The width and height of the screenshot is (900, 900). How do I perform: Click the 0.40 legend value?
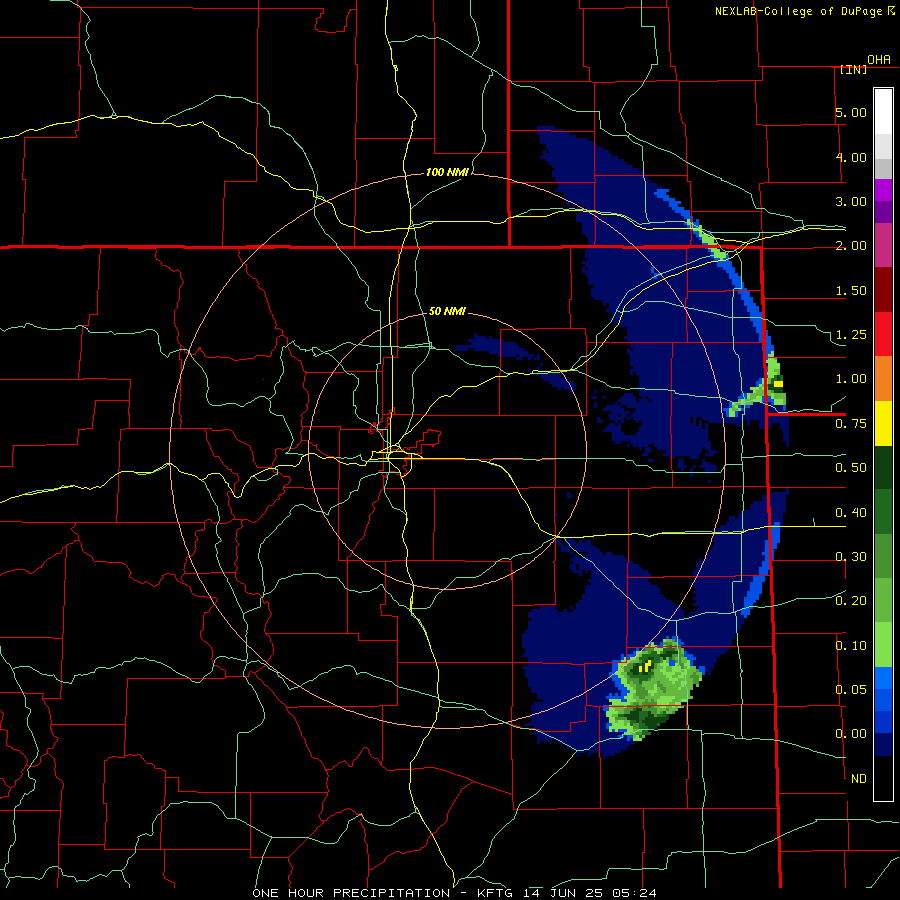(851, 513)
